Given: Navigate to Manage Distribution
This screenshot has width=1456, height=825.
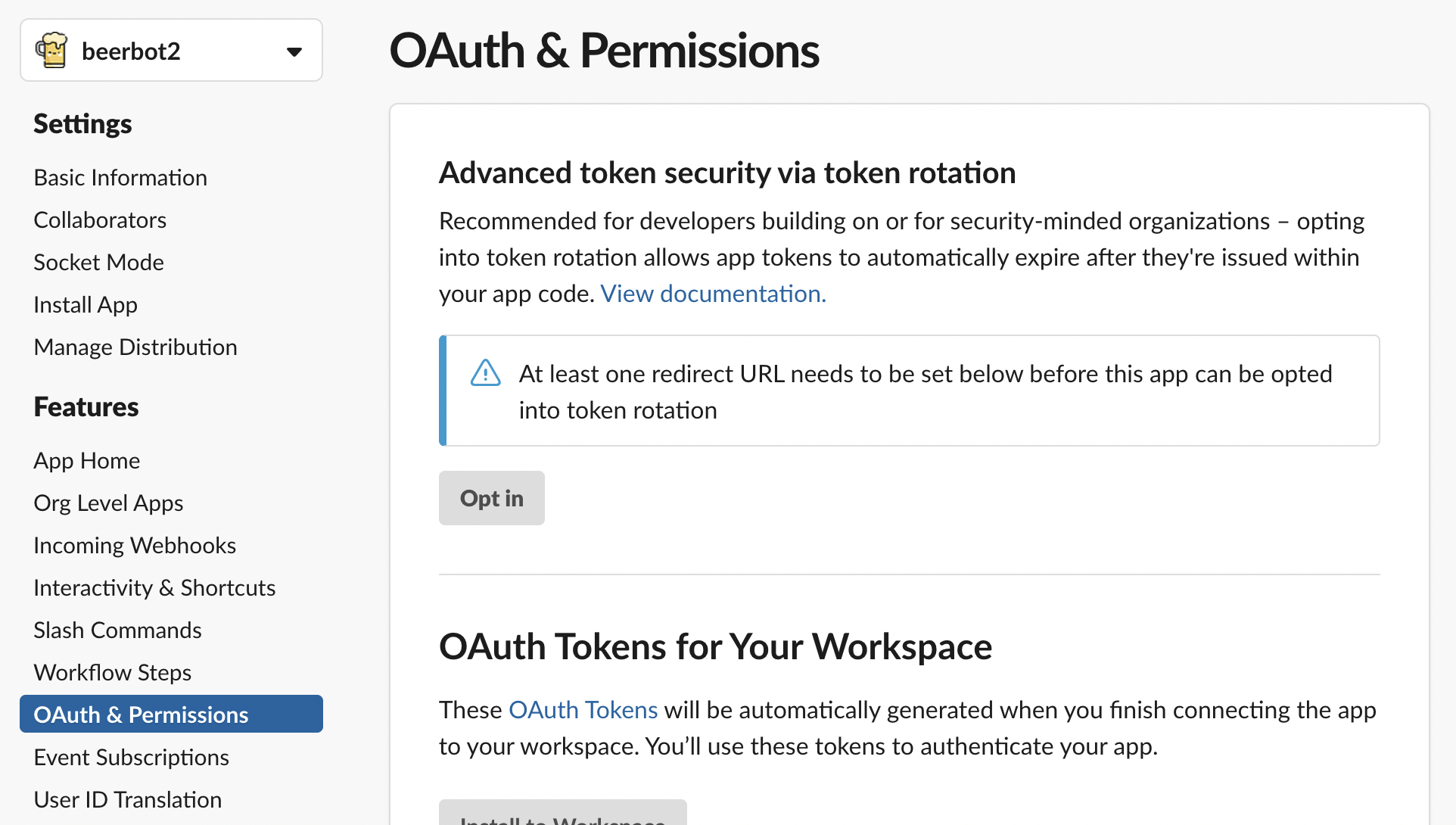Looking at the screenshot, I should 135,347.
